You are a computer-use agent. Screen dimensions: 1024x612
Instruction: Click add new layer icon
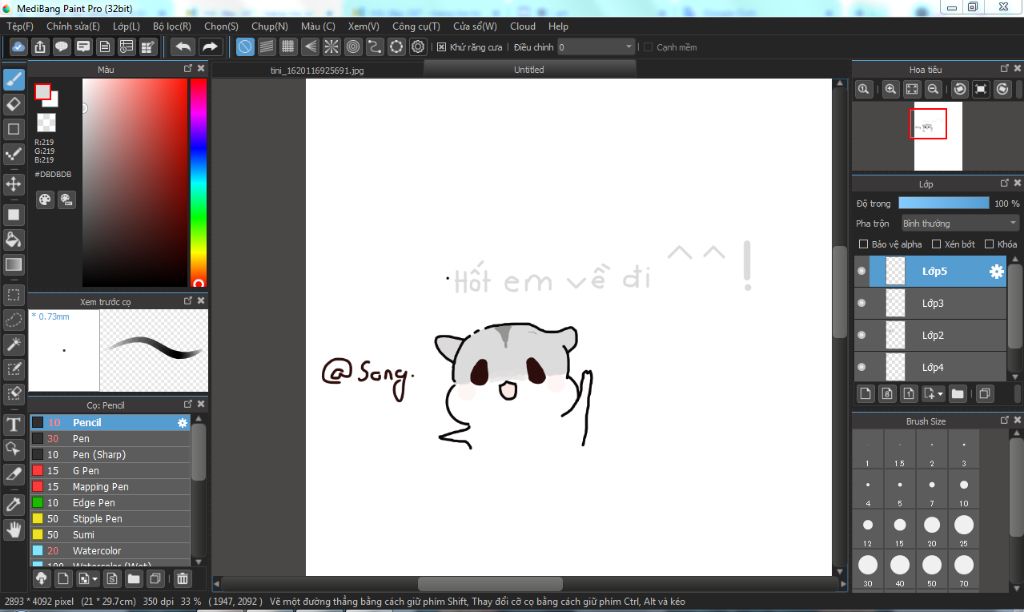866,394
